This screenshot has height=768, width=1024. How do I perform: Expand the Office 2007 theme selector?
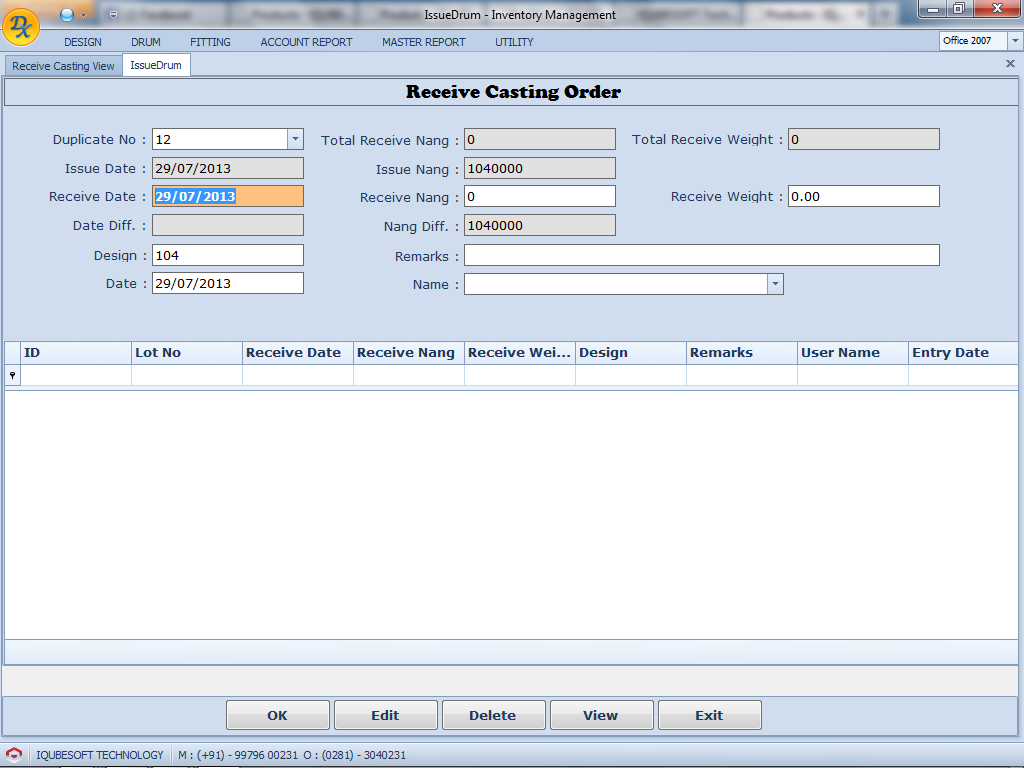(x=1015, y=41)
